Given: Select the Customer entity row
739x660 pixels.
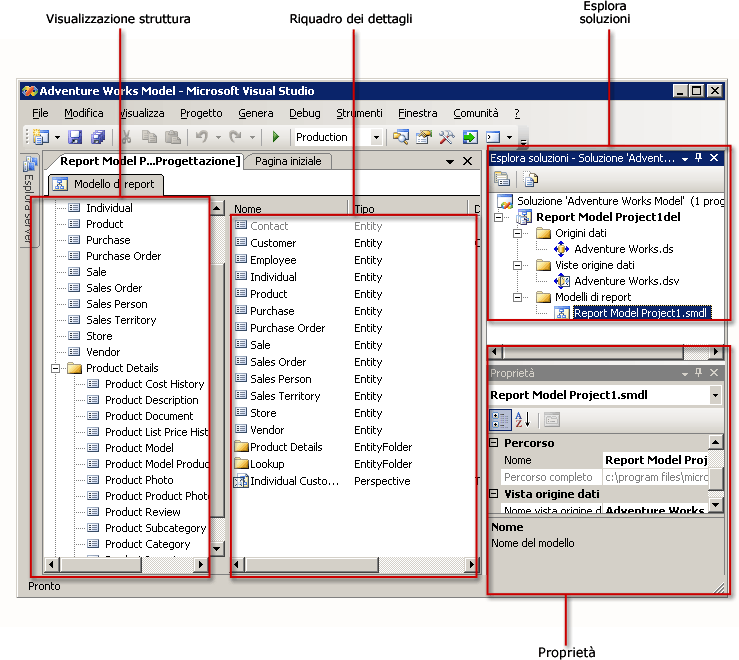Looking at the screenshot, I should pos(273,243).
